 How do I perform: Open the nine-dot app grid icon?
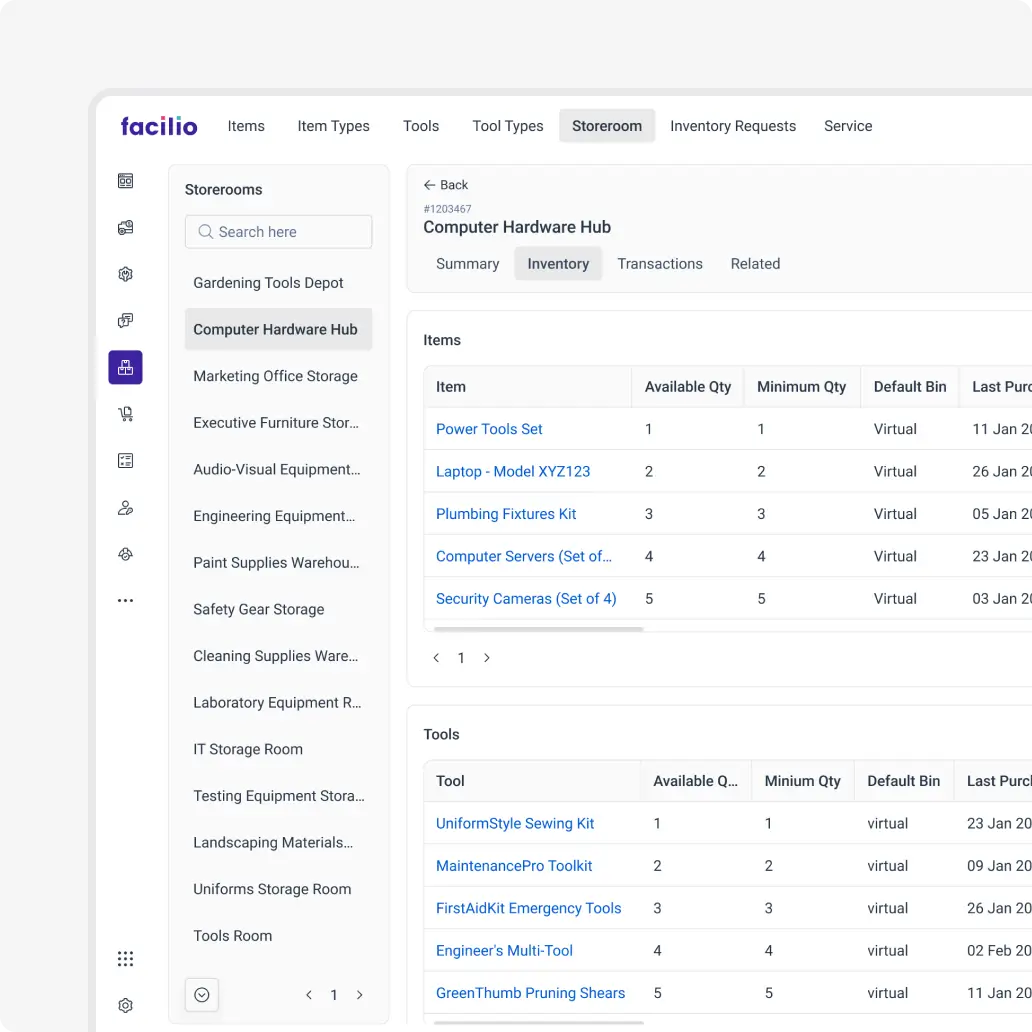click(x=125, y=959)
